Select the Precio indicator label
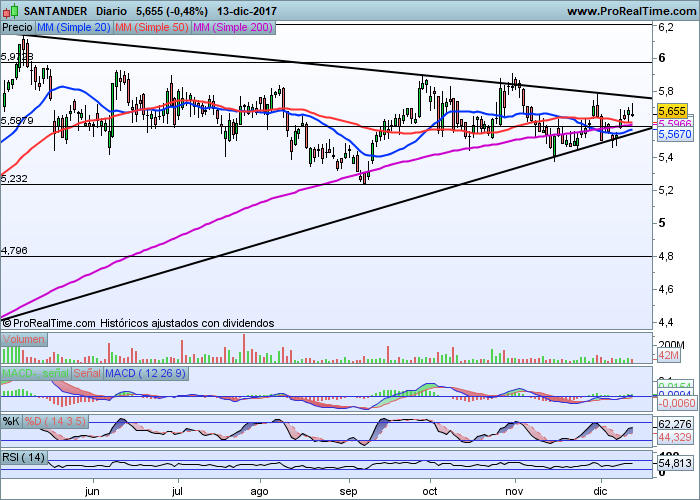 click(19, 27)
